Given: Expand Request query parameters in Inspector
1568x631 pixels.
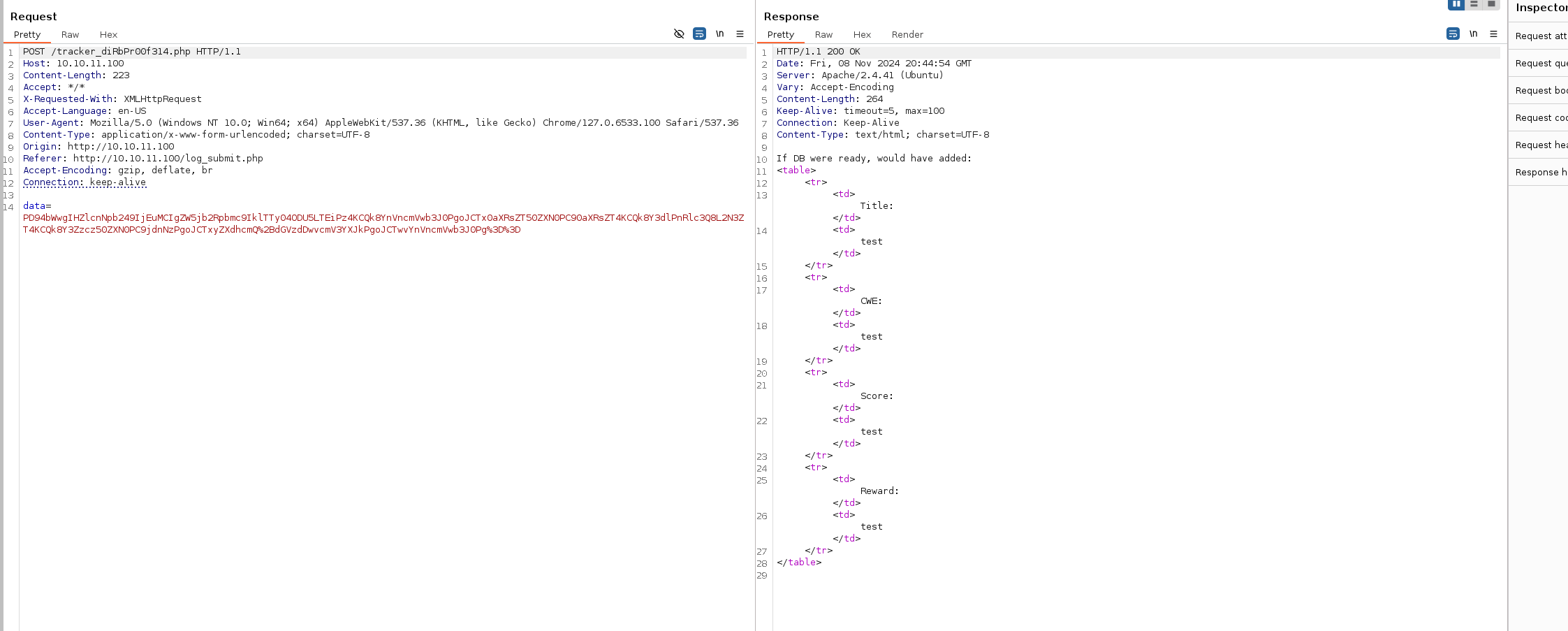Looking at the screenshot, I should point(1539,63).
